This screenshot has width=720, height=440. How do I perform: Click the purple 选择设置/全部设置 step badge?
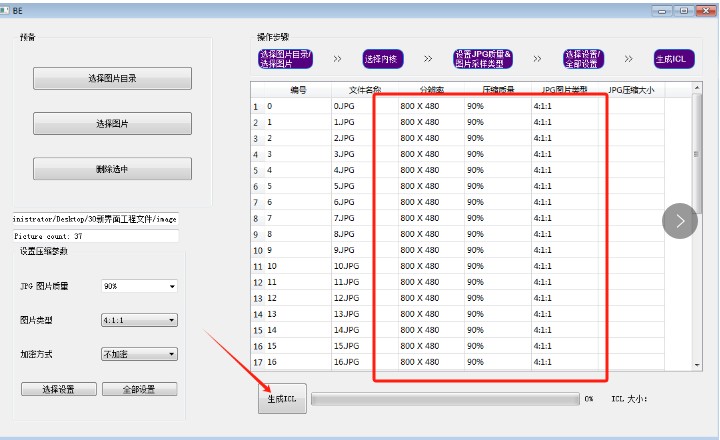click(x=583, y=59)
